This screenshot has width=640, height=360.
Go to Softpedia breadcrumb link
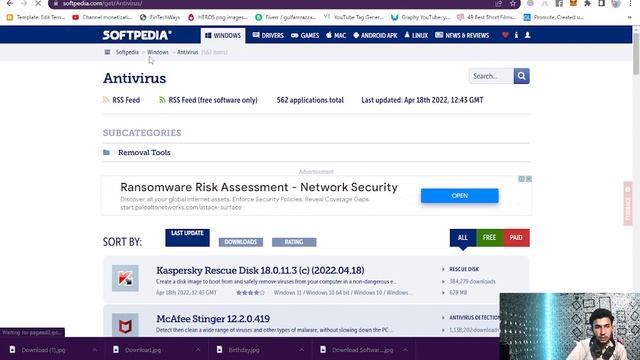tap(127, 52)
